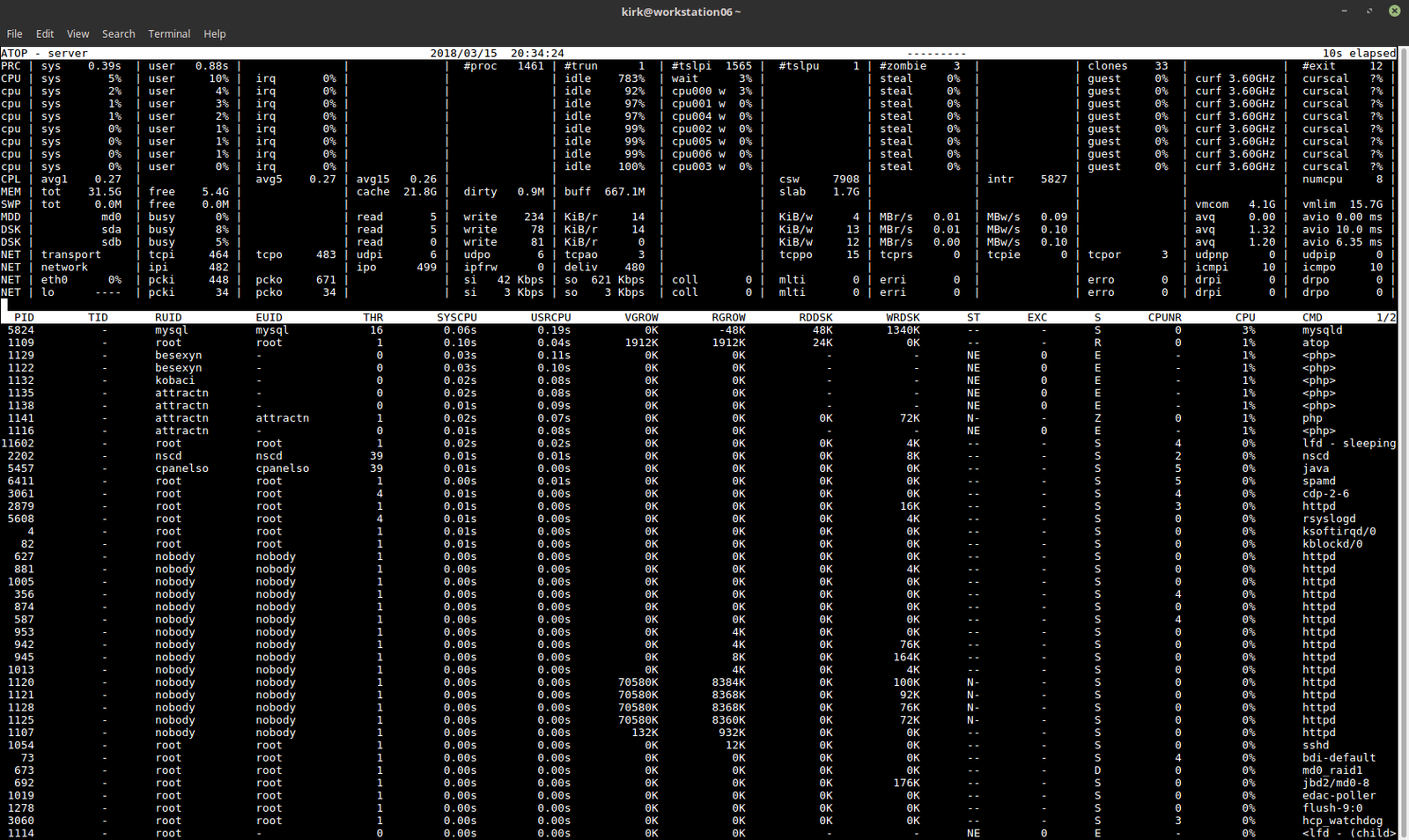
Task: Select the ksoftirqd/0 command entry
Action: [x=1339, y=531]
